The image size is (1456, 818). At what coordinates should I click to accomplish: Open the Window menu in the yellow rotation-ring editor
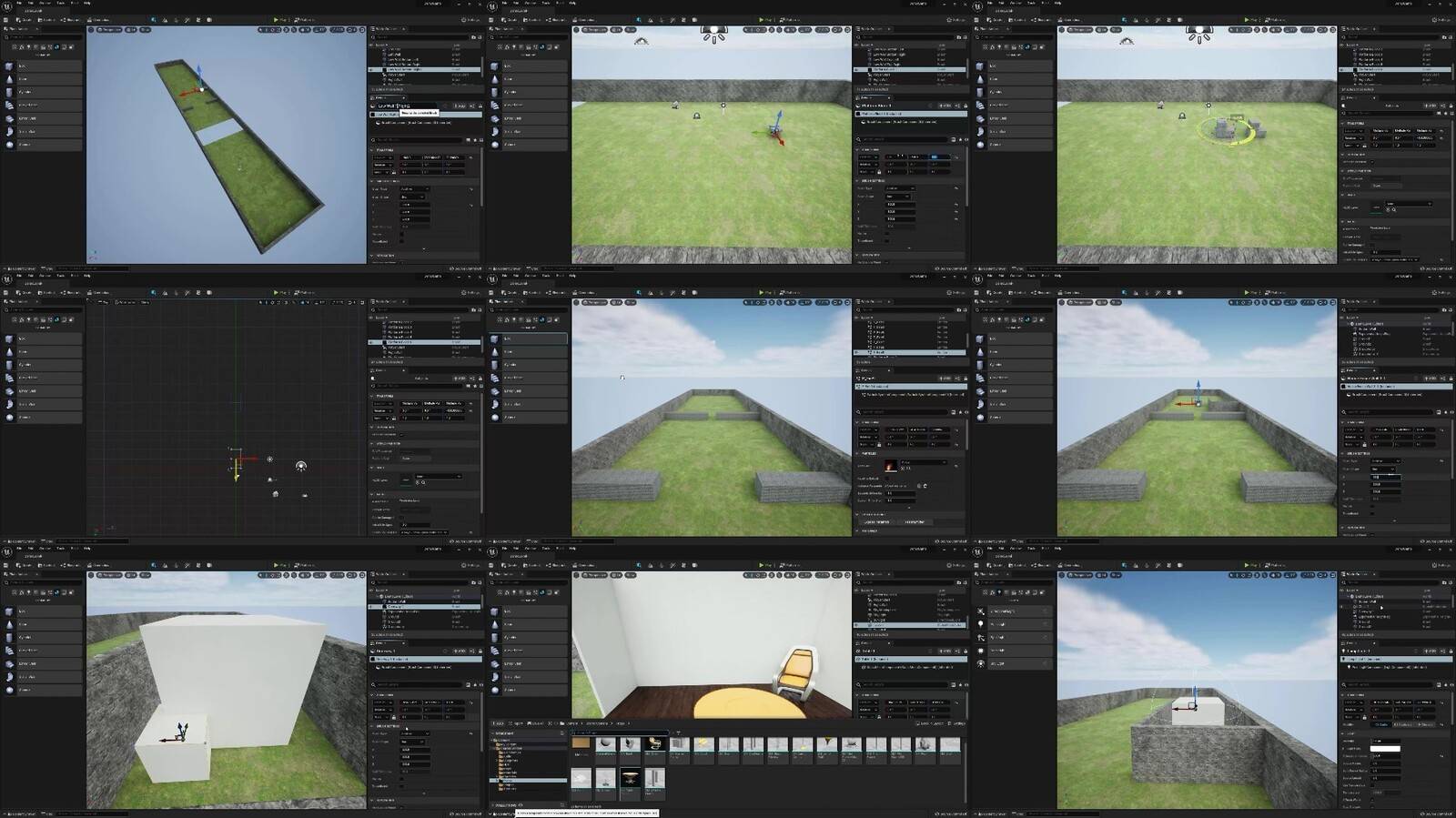[1015, 3]
